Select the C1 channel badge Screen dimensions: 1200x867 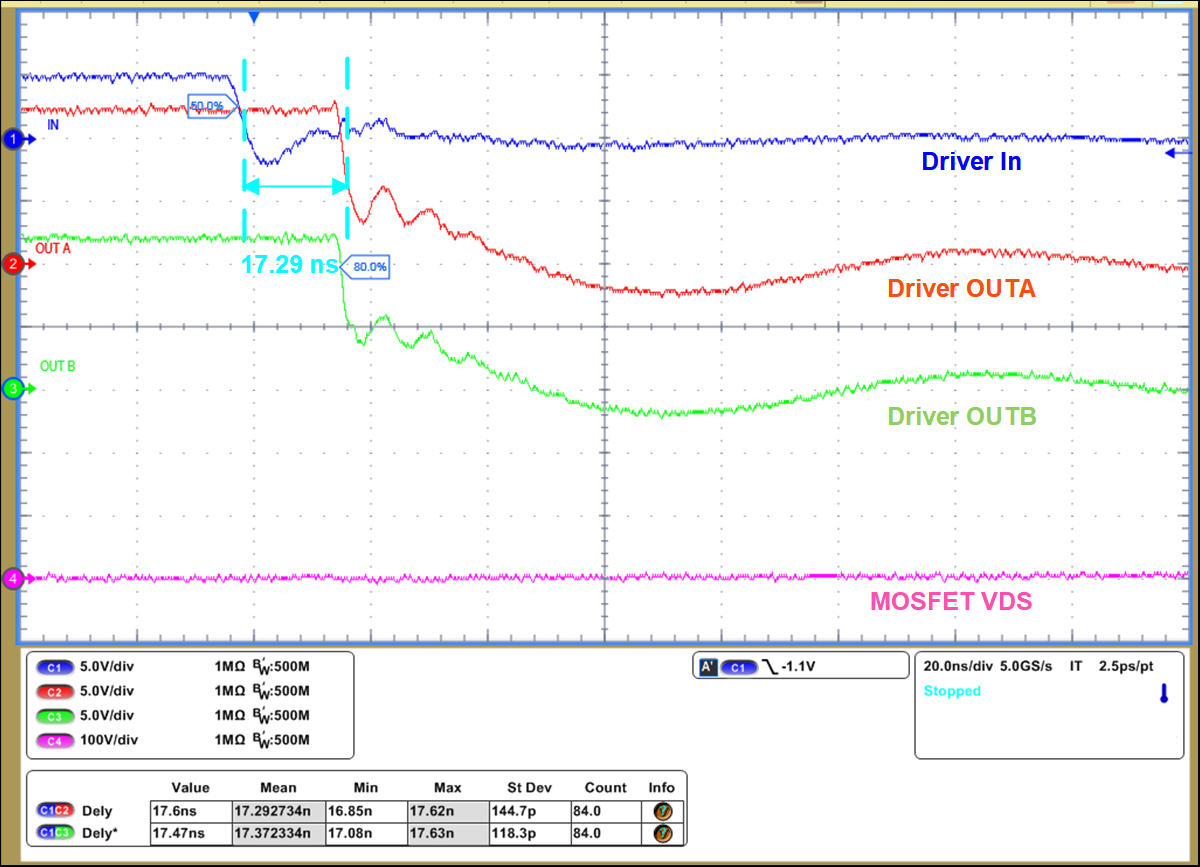click(x=53, y=666)
